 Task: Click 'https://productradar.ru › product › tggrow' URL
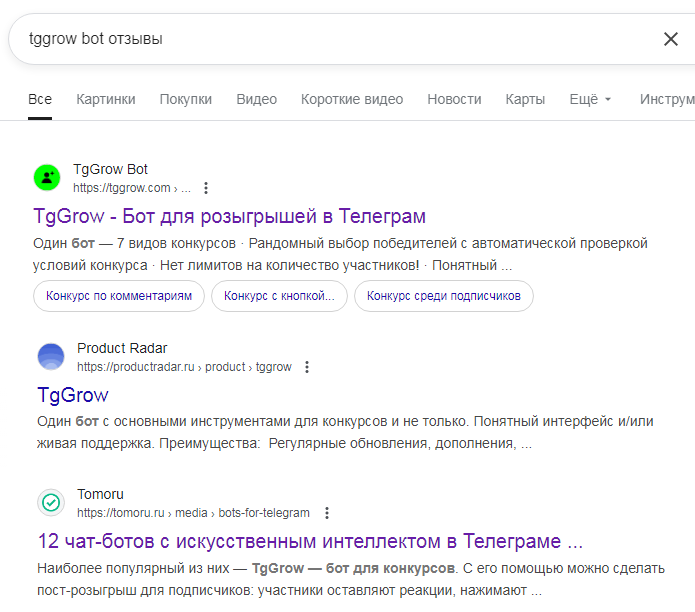pos(184,367)
